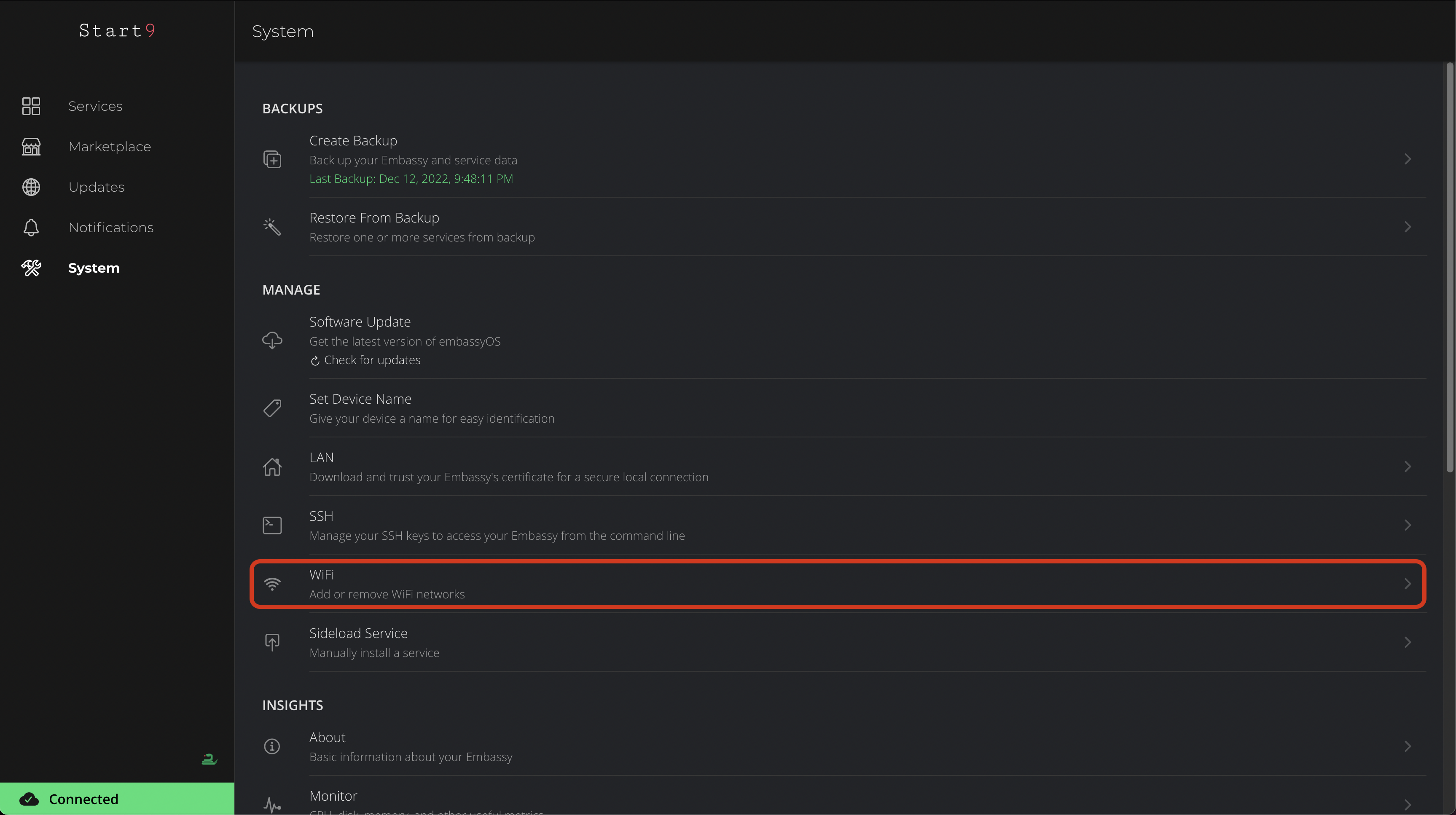Viewport: 1456px width, 815px height.
Task: Click the Connected status bar
Action: coord(117,799)
